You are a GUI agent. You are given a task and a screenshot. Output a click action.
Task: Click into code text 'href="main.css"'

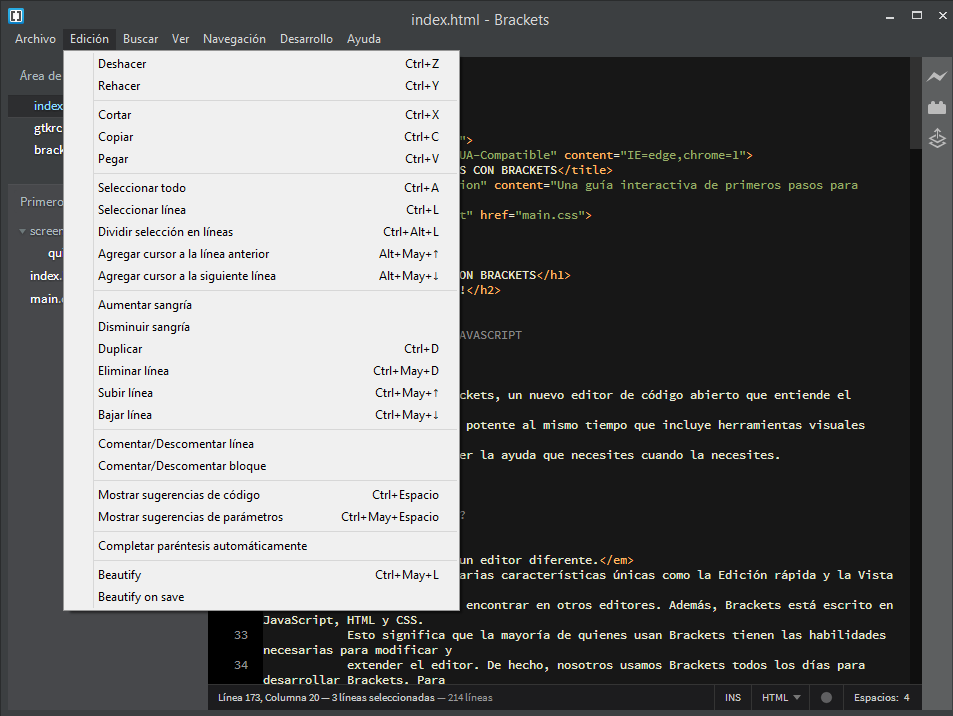point(532,215)
